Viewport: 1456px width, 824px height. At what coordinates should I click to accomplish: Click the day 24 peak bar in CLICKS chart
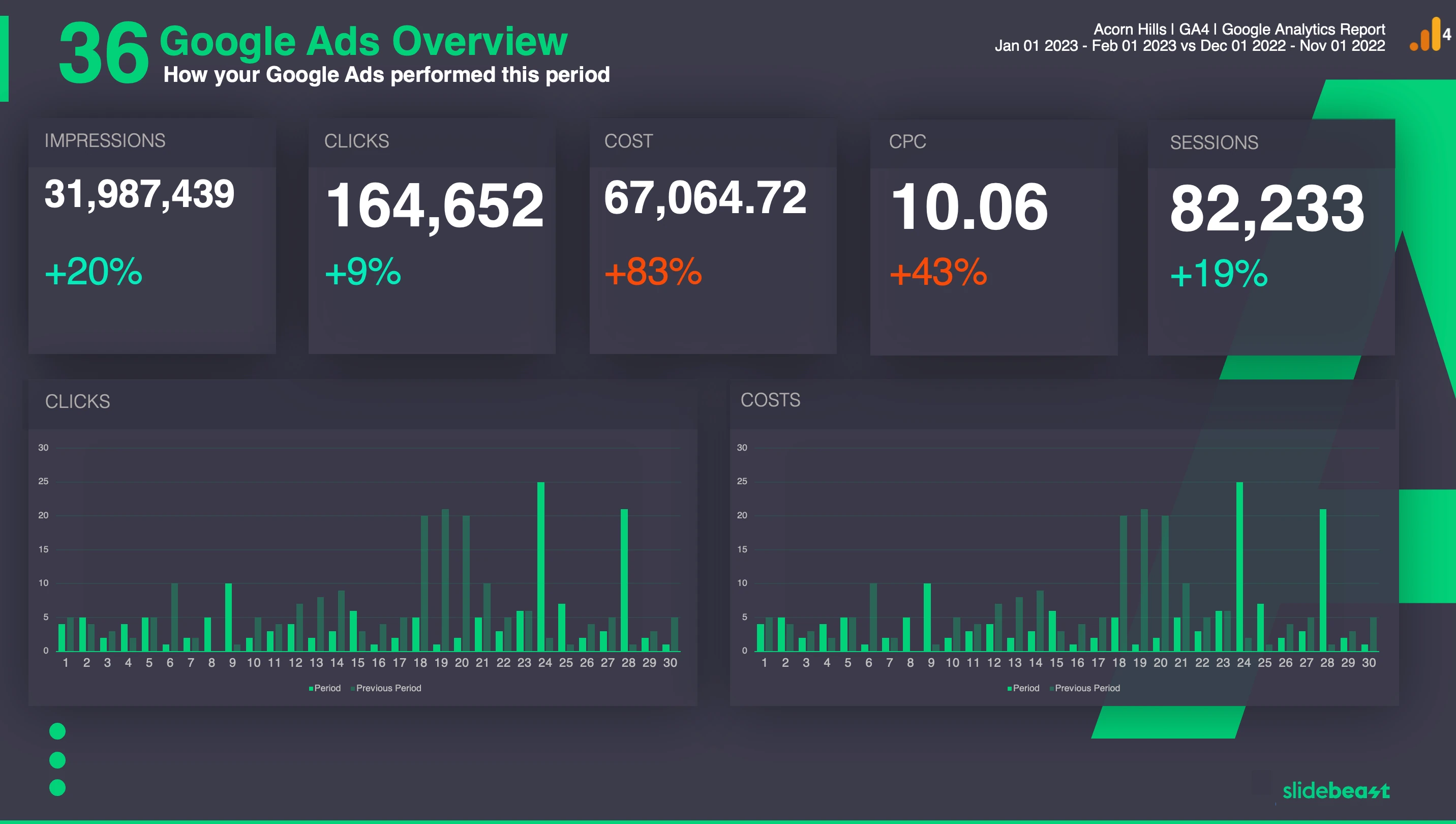tap(541, 566)
